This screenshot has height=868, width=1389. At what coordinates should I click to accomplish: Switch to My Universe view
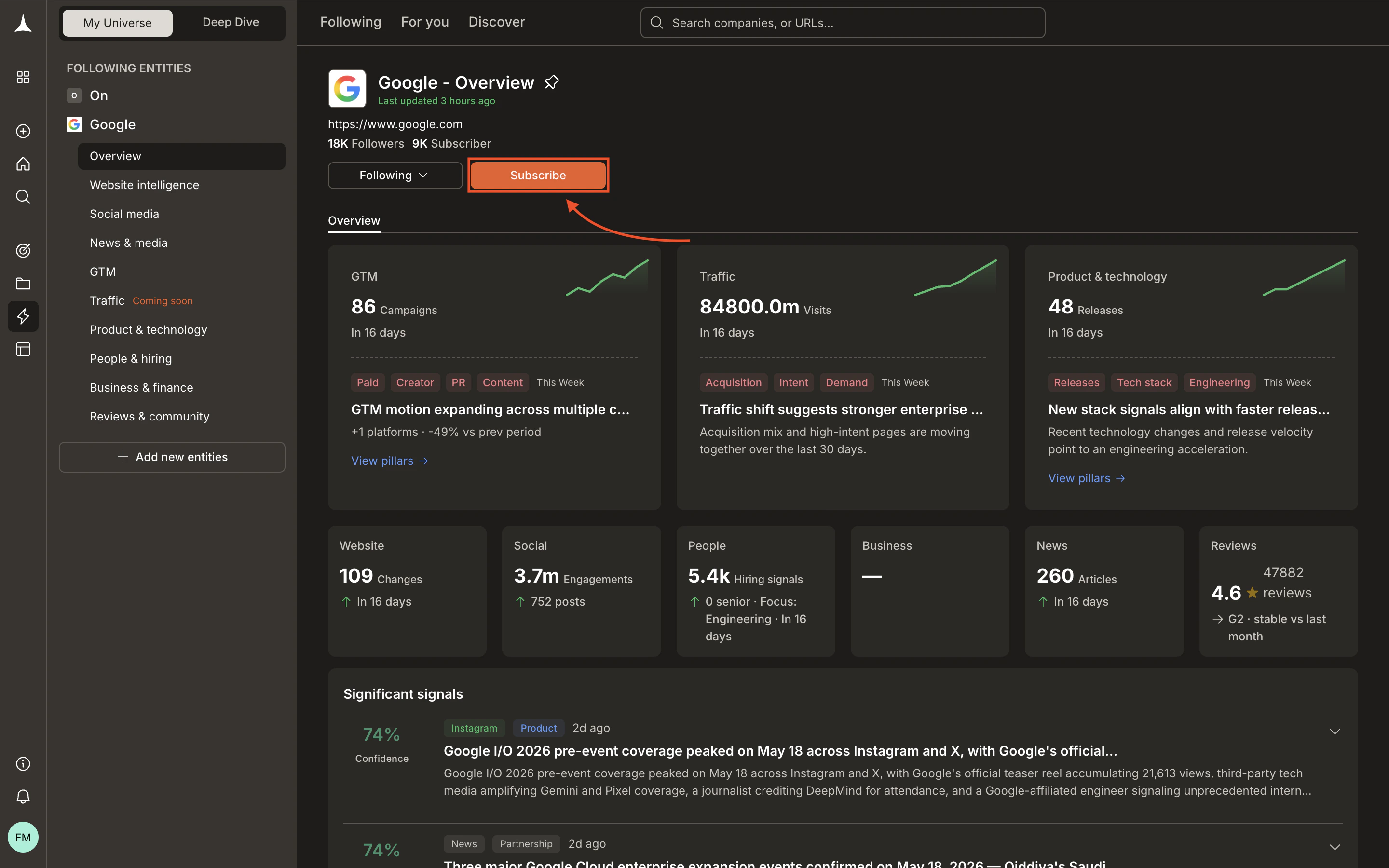coord(118,23)
